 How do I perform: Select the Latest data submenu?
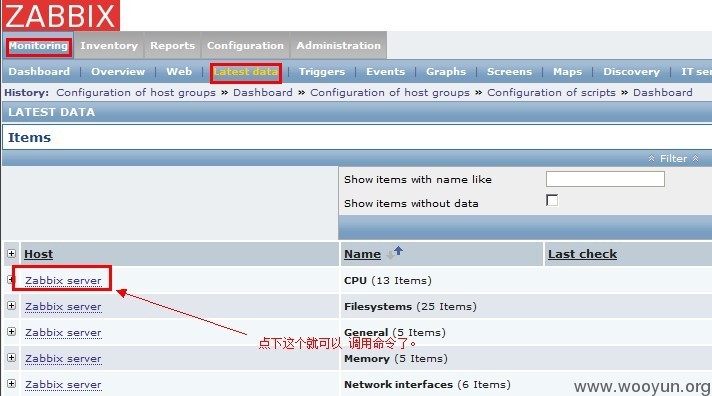click(246, 72)
